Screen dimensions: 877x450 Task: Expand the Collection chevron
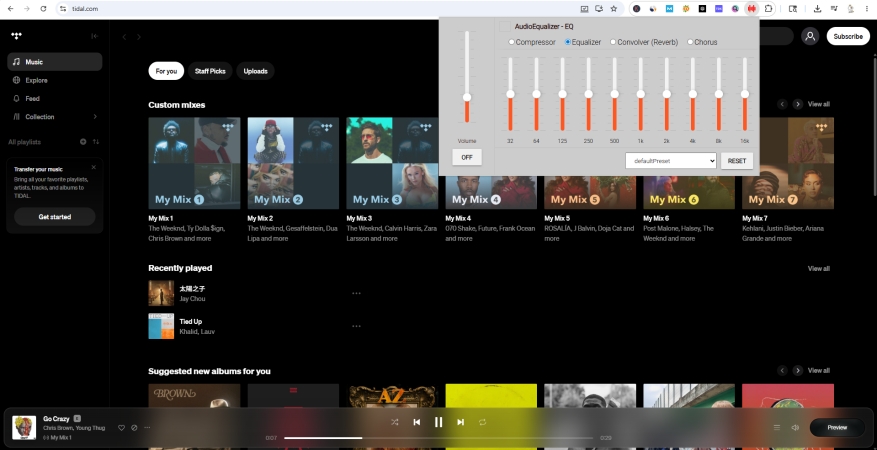[x=95, y=117]
